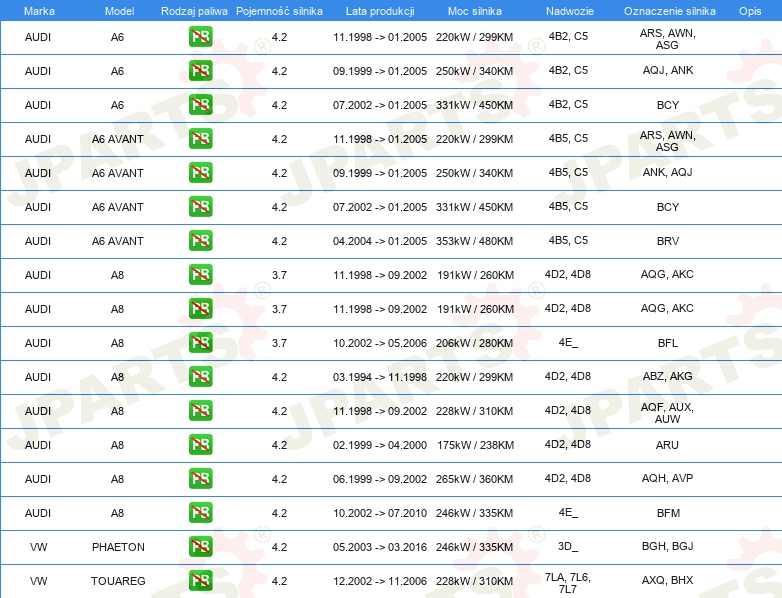Click the VW brand cell in the PHAETON row

tap(38, 547)
